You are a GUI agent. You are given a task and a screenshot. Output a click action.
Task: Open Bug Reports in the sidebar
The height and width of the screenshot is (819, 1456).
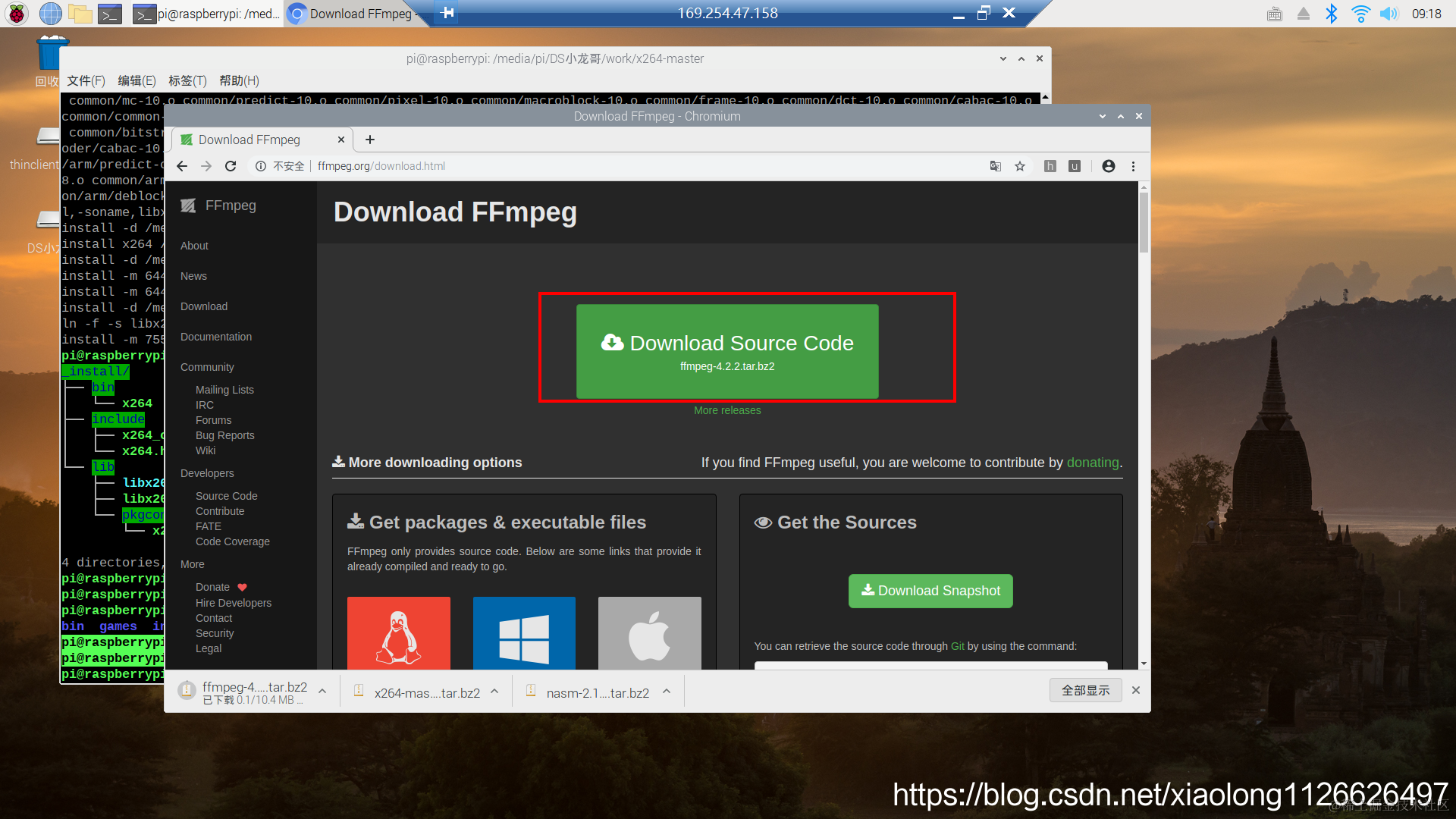click(224, 435)
